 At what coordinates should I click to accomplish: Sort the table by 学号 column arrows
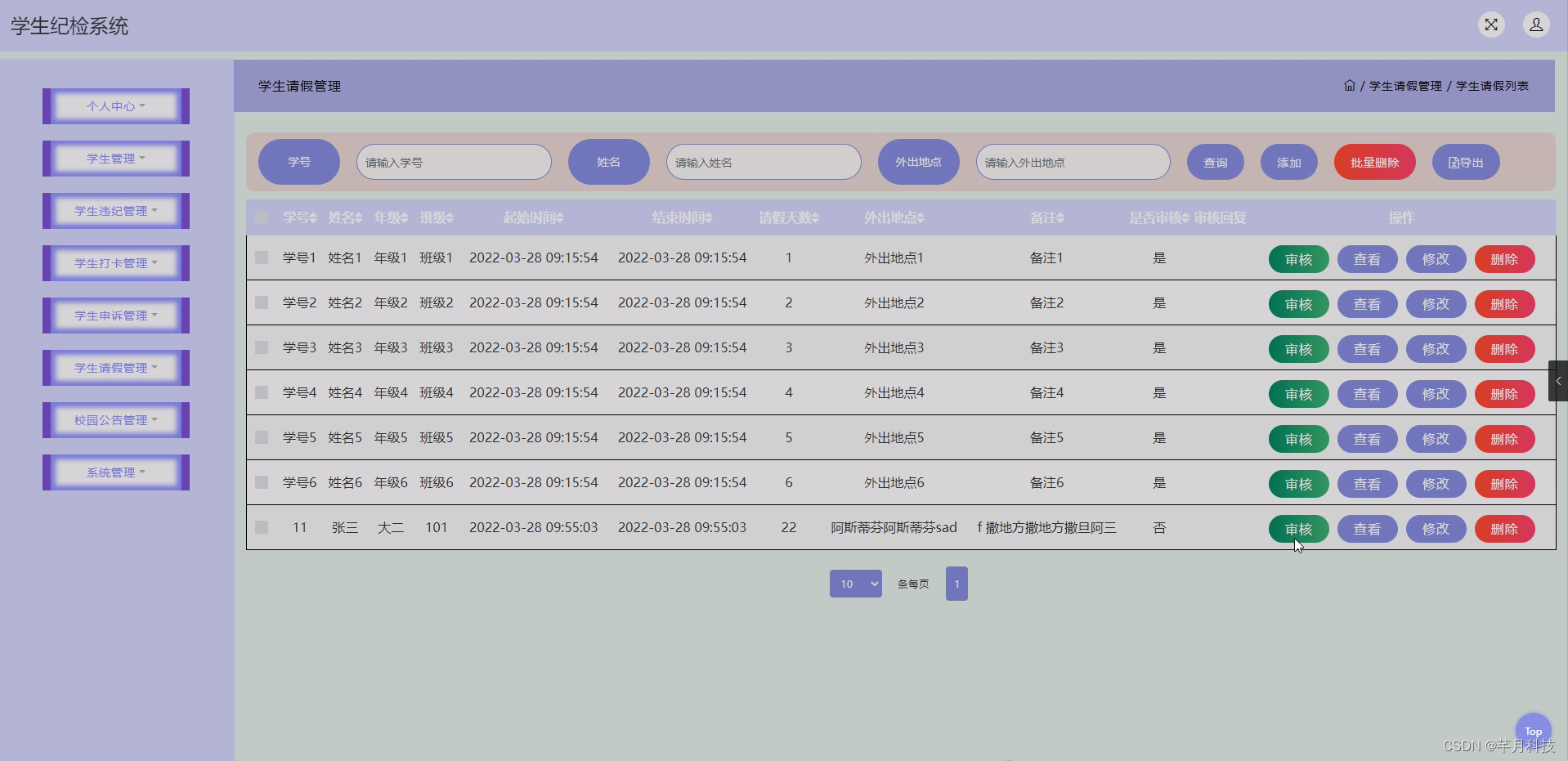click(314, 217)
